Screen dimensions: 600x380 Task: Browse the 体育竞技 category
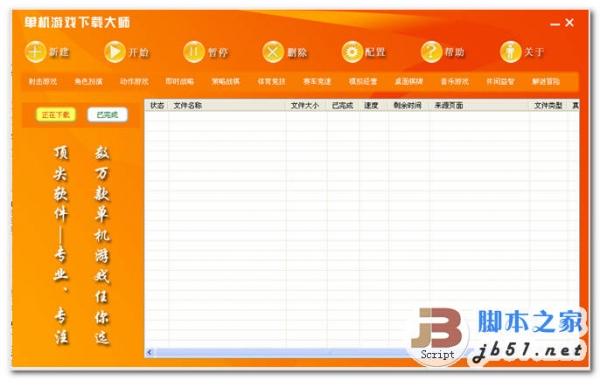[x=271, y=82]
